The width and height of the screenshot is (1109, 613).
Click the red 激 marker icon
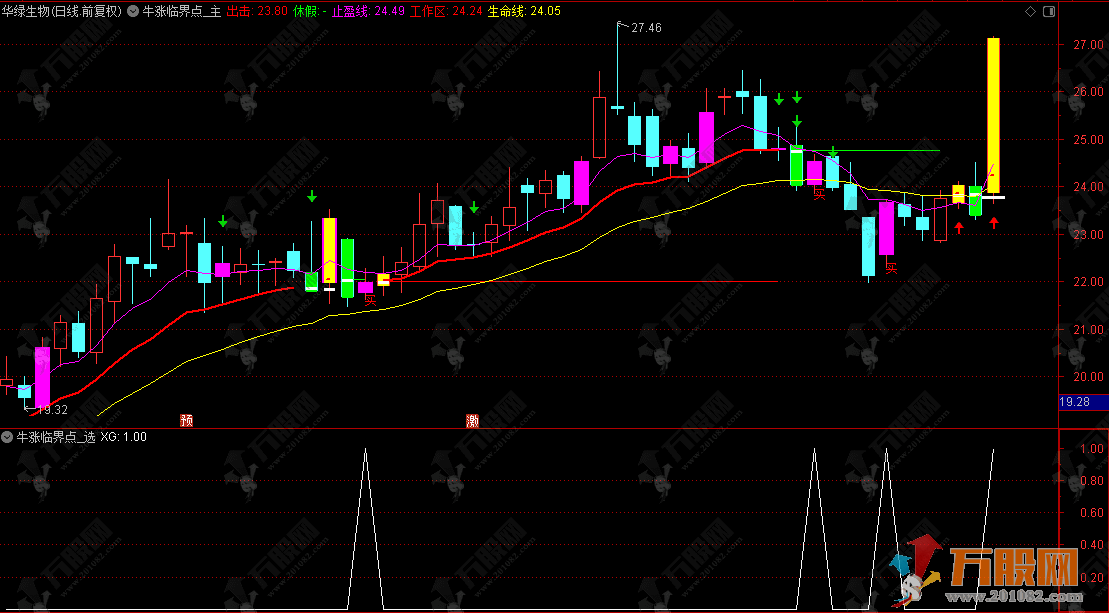[x=472, y=421]
